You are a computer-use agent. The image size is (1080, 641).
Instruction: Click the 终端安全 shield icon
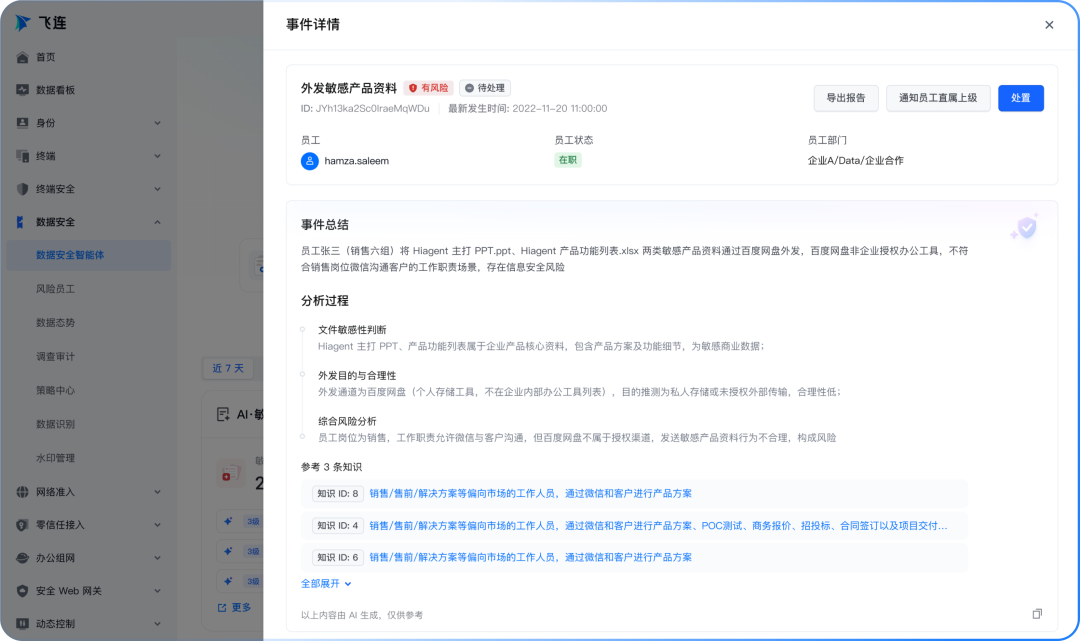[x=22, y=189]
